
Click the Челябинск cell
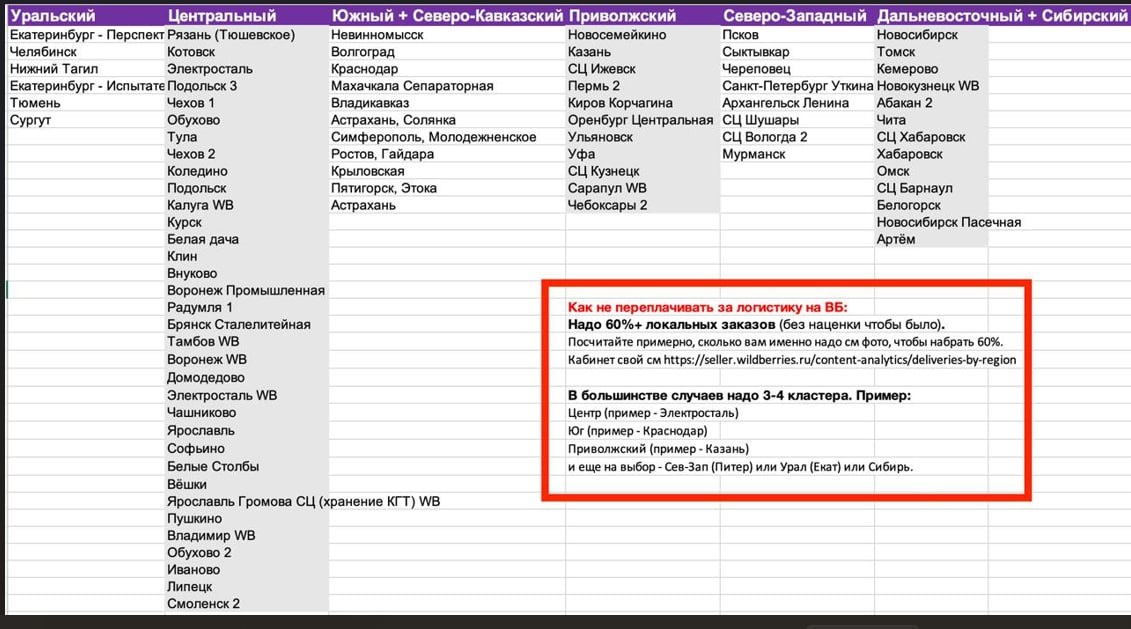pos(86,52)
